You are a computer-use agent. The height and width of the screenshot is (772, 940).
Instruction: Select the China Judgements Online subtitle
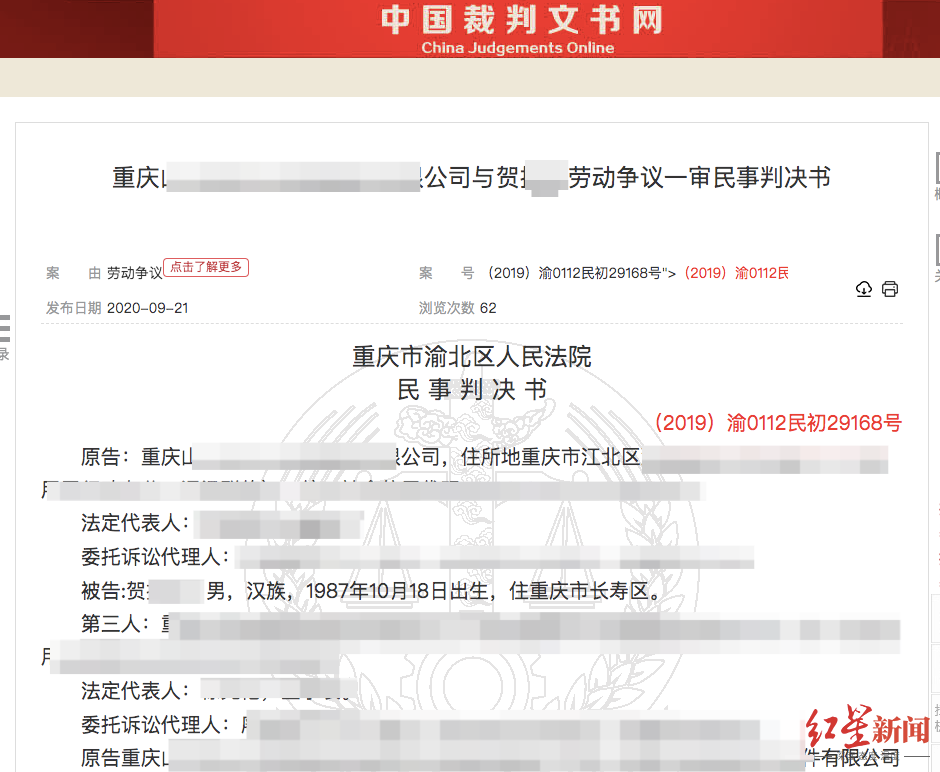click(x=517, y=48)
